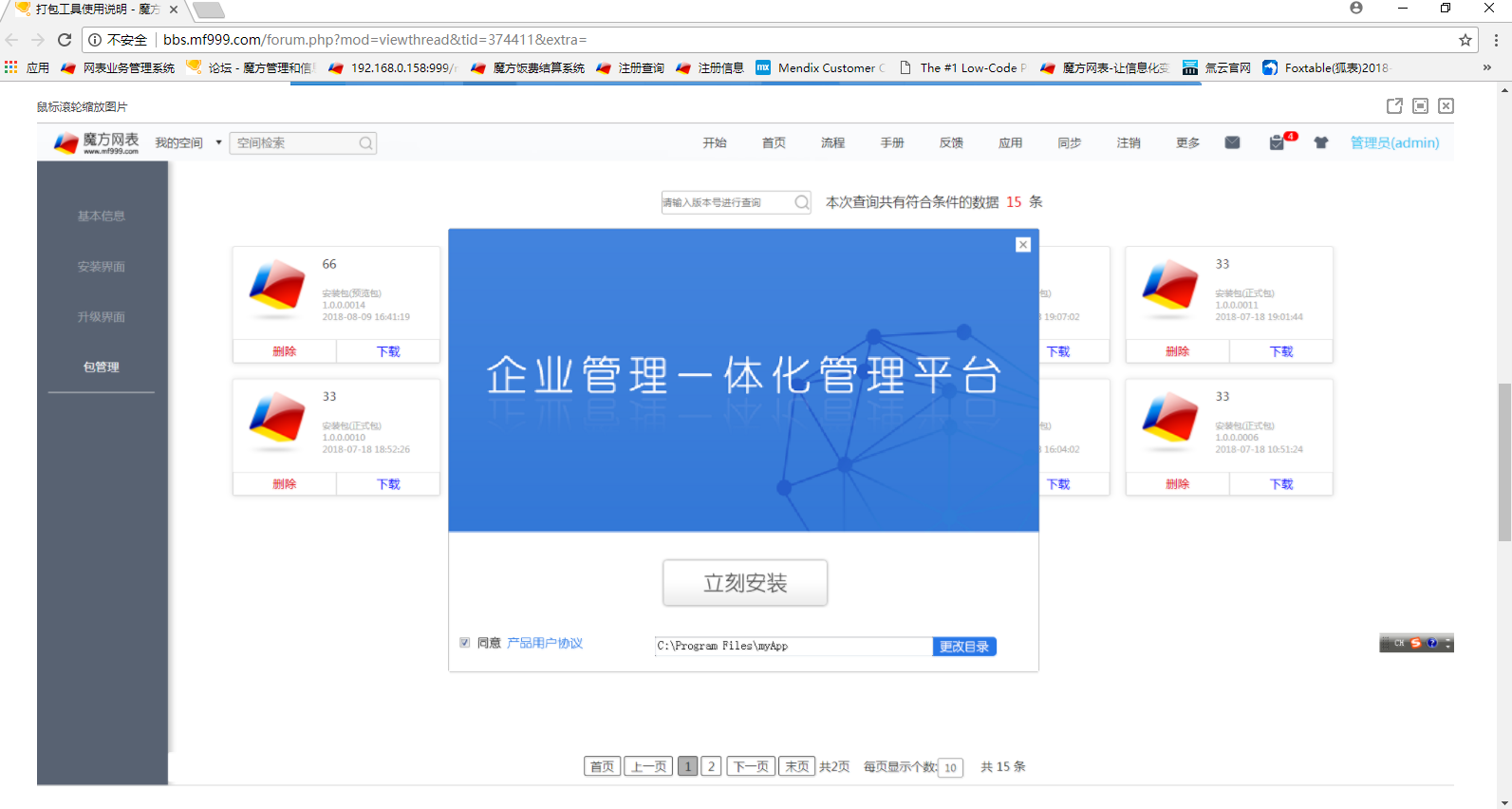1512x809 pixels.
Task: Reload the page with the browser refresh icon
Action: [x=65, y=40]
